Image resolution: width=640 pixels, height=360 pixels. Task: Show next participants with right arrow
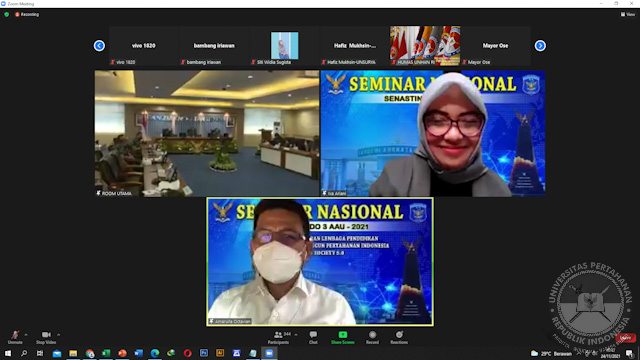click(540, 46)
